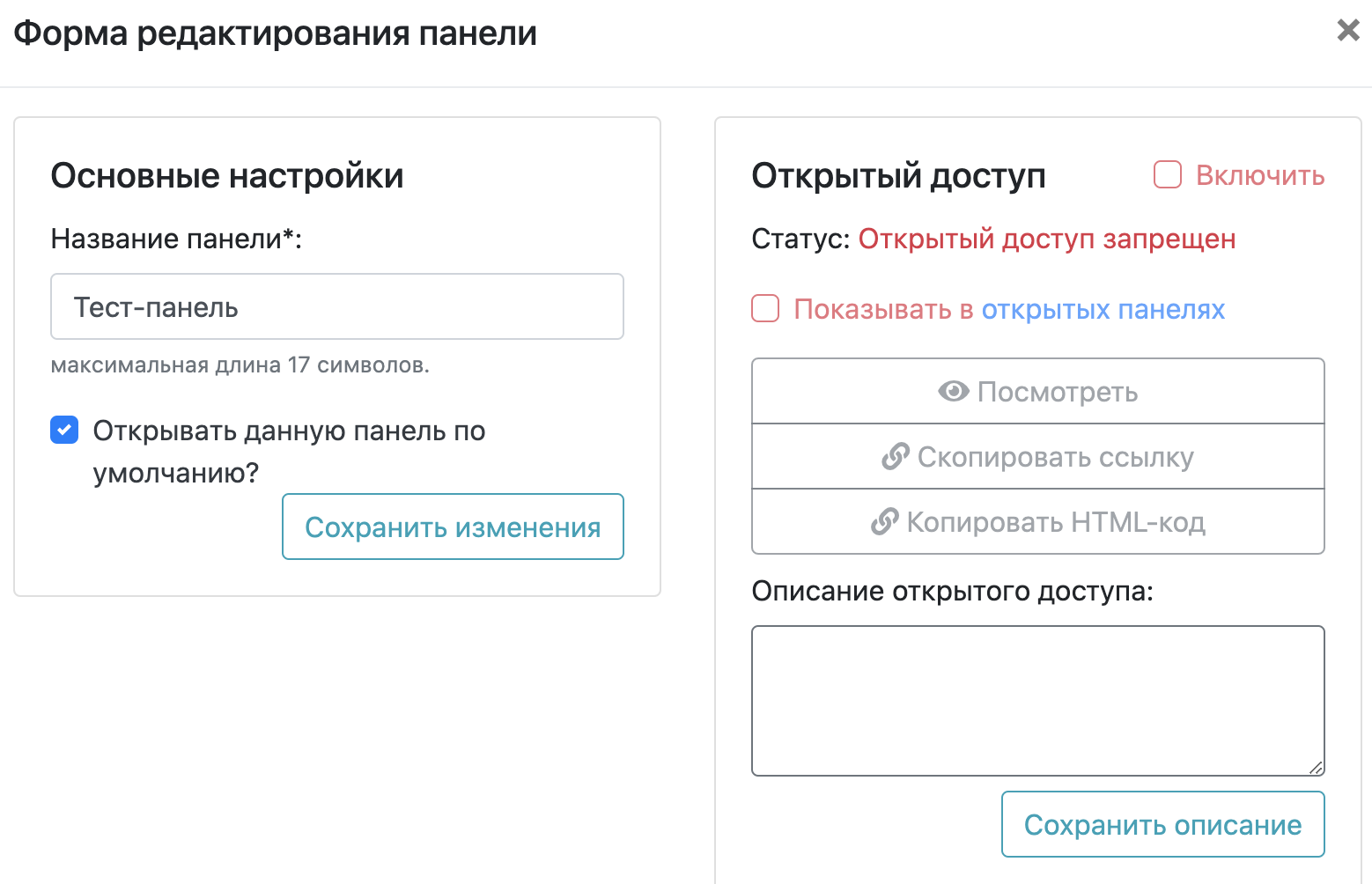Click Сохранить изменения button

(453, 527)
